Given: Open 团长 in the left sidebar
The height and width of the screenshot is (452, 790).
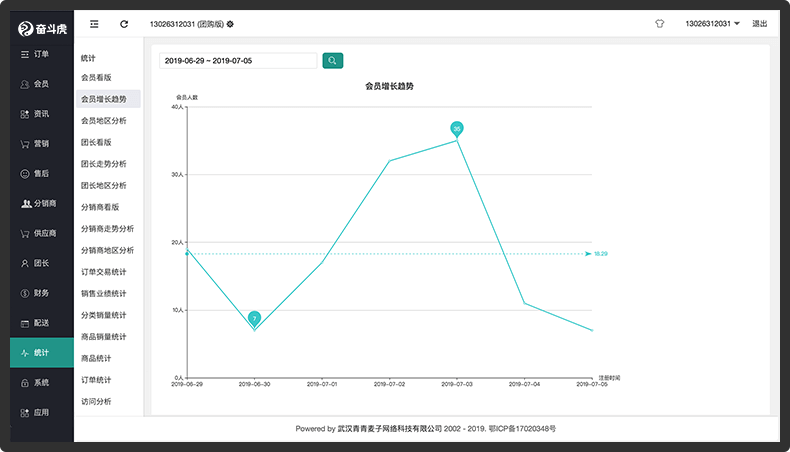Looking at the screenshot, I should pos(42,263).
